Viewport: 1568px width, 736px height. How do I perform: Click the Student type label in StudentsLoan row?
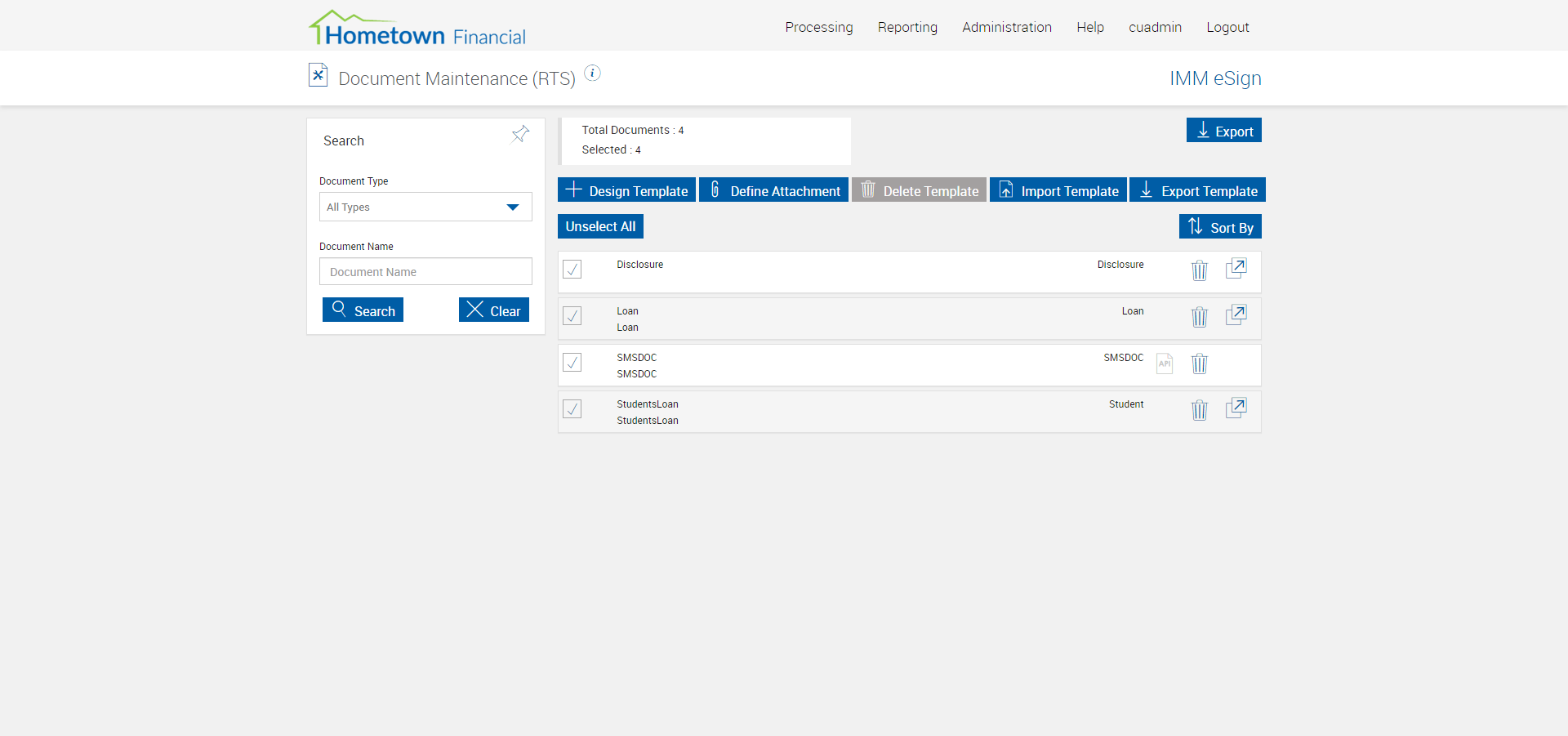[x=1126, y=404]
